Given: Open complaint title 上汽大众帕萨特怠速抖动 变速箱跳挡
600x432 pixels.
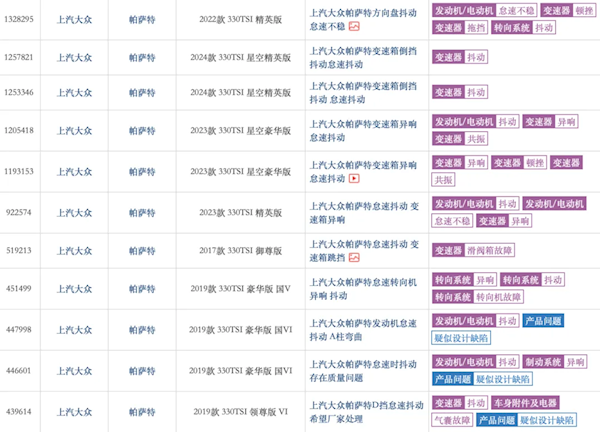Looking at the screenshot, I should tap(364, 251).
